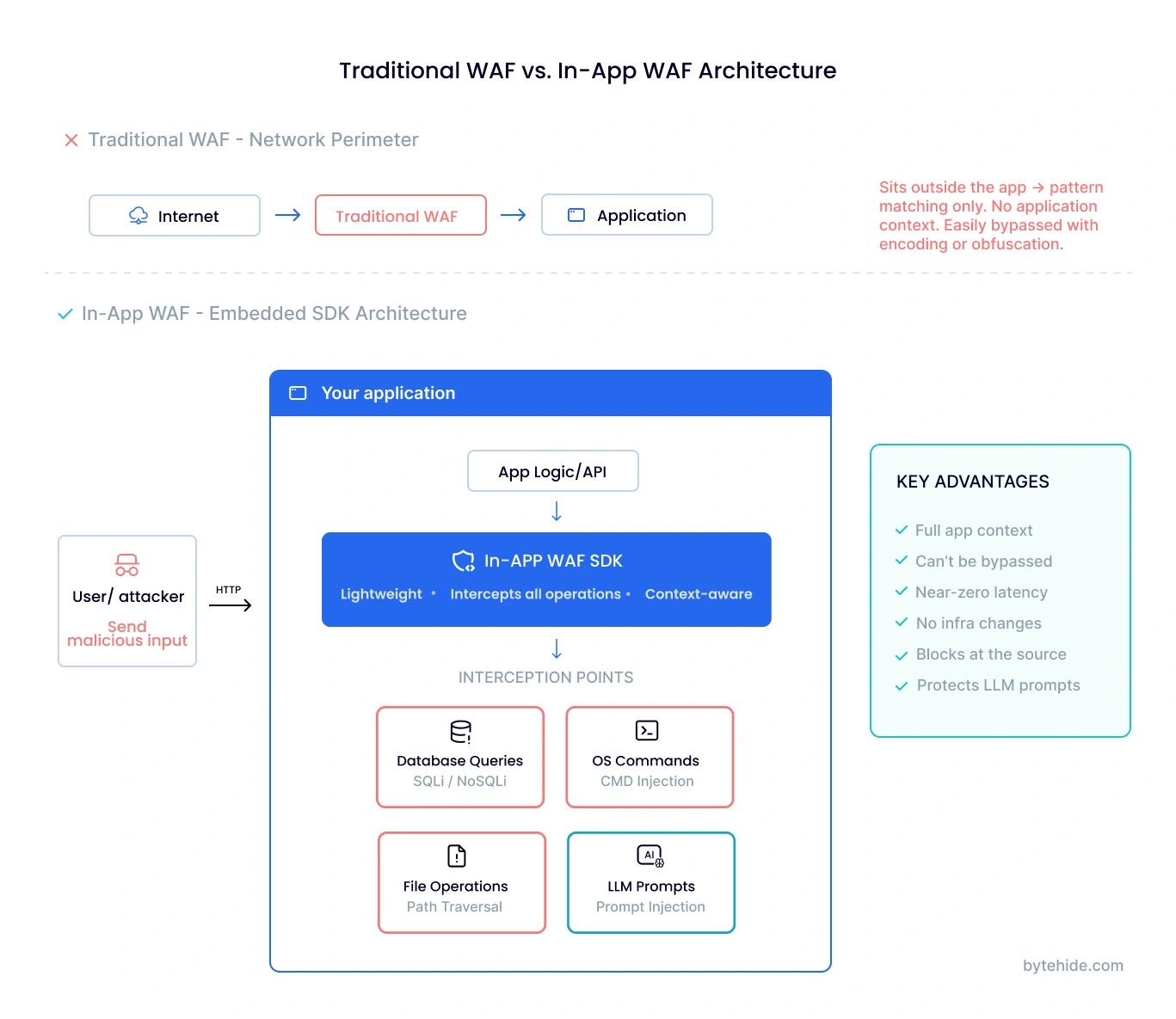The height and width of the screenshot is (1019, 1176).
Task: Click the cloud icon beside Internet
Action: point(138,215)
